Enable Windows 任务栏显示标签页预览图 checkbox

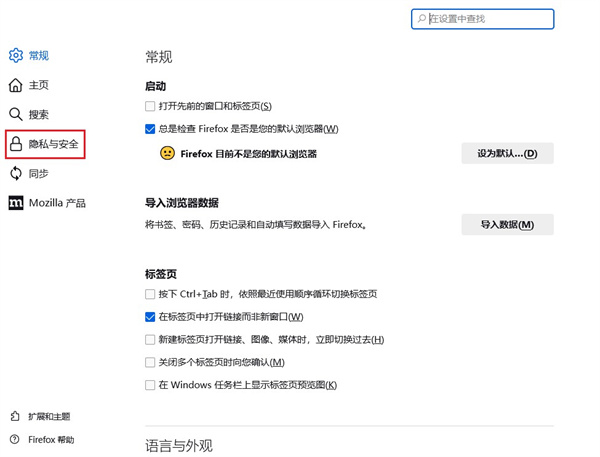(150, 385)
